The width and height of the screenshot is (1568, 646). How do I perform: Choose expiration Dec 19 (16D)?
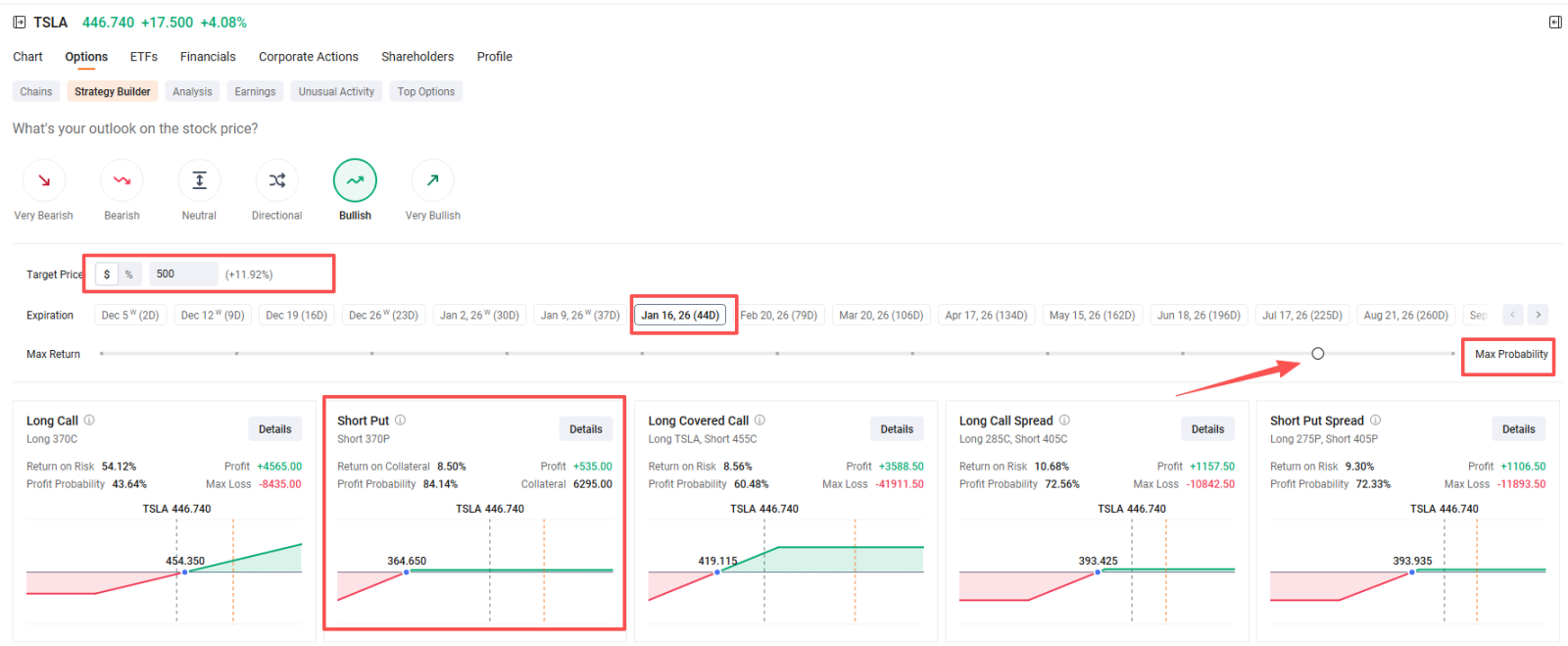(x=296, y=315)
